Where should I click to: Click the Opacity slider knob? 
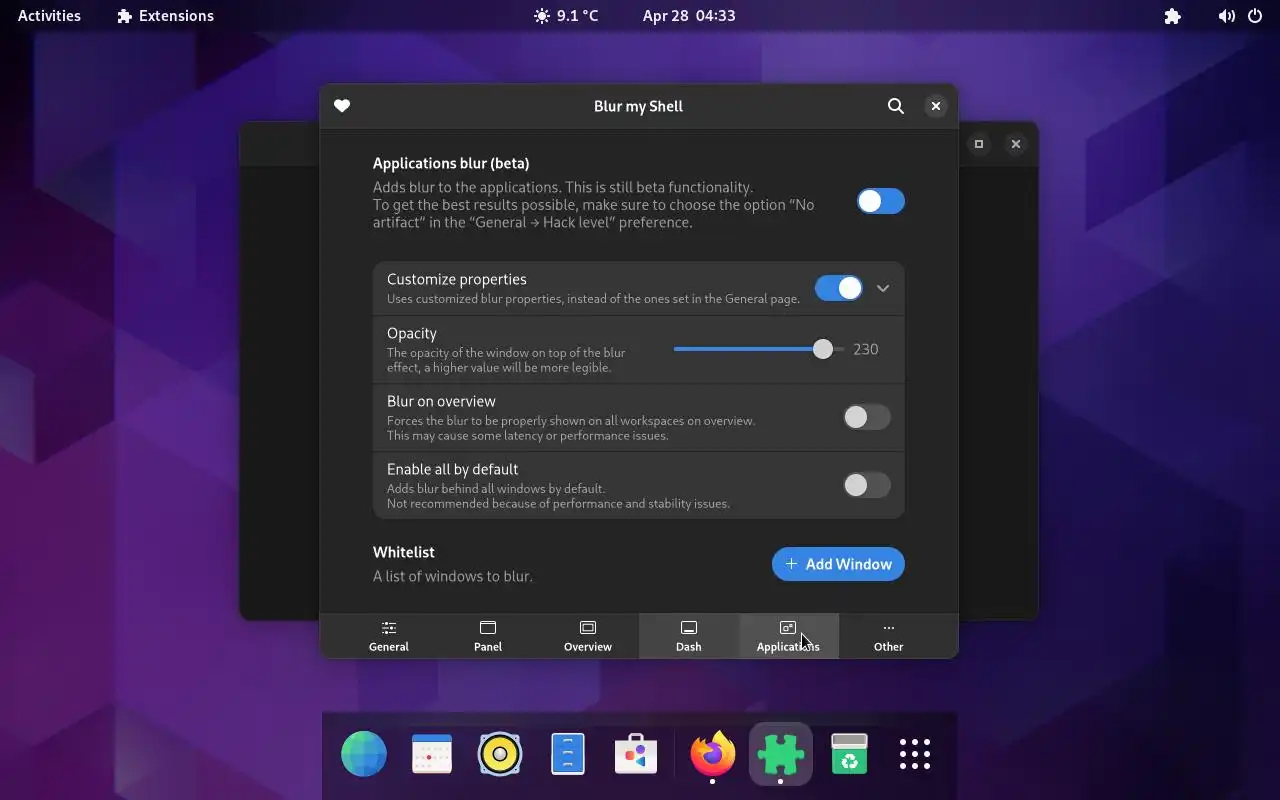click(823, 349)
